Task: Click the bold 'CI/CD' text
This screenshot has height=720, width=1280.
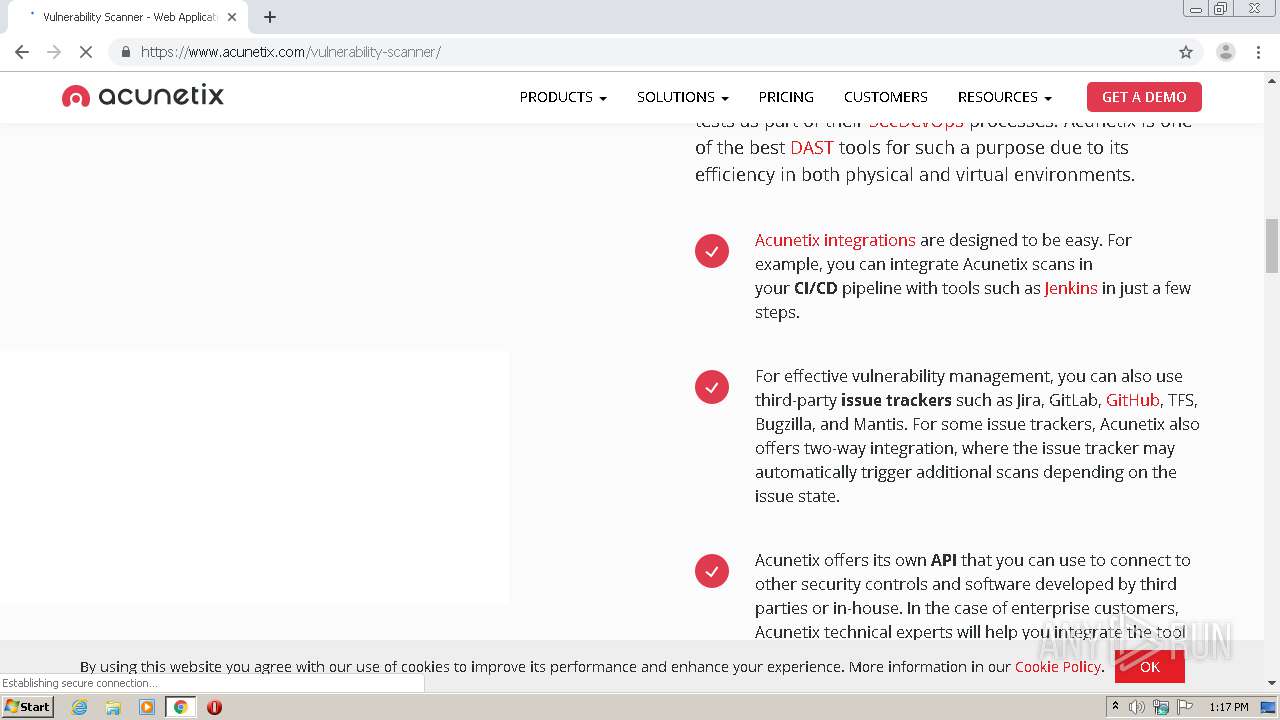Action: [x=816, y=288]
